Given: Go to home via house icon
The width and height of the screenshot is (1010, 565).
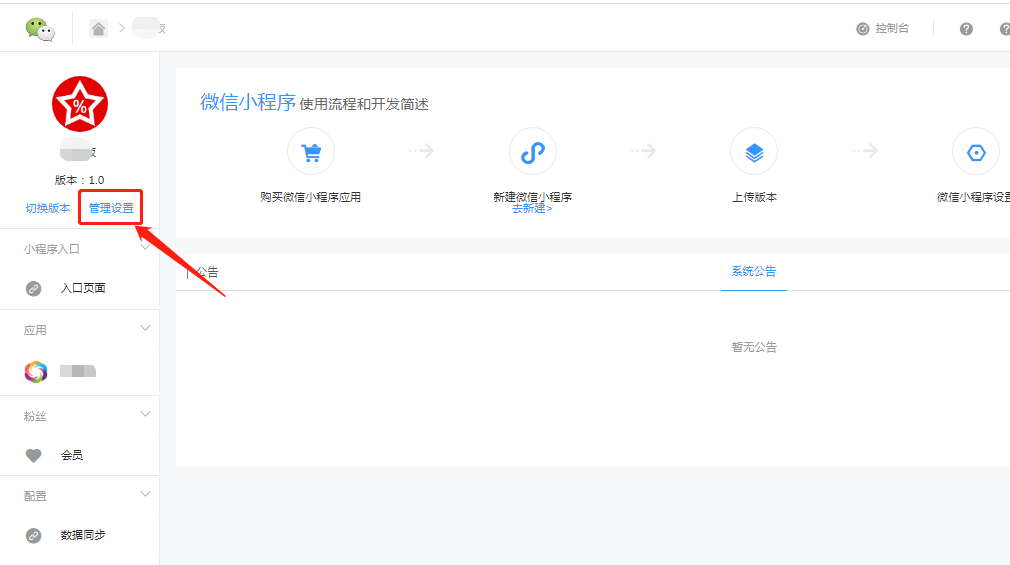Looking at the screenshot, I should [x=98, y=29].
